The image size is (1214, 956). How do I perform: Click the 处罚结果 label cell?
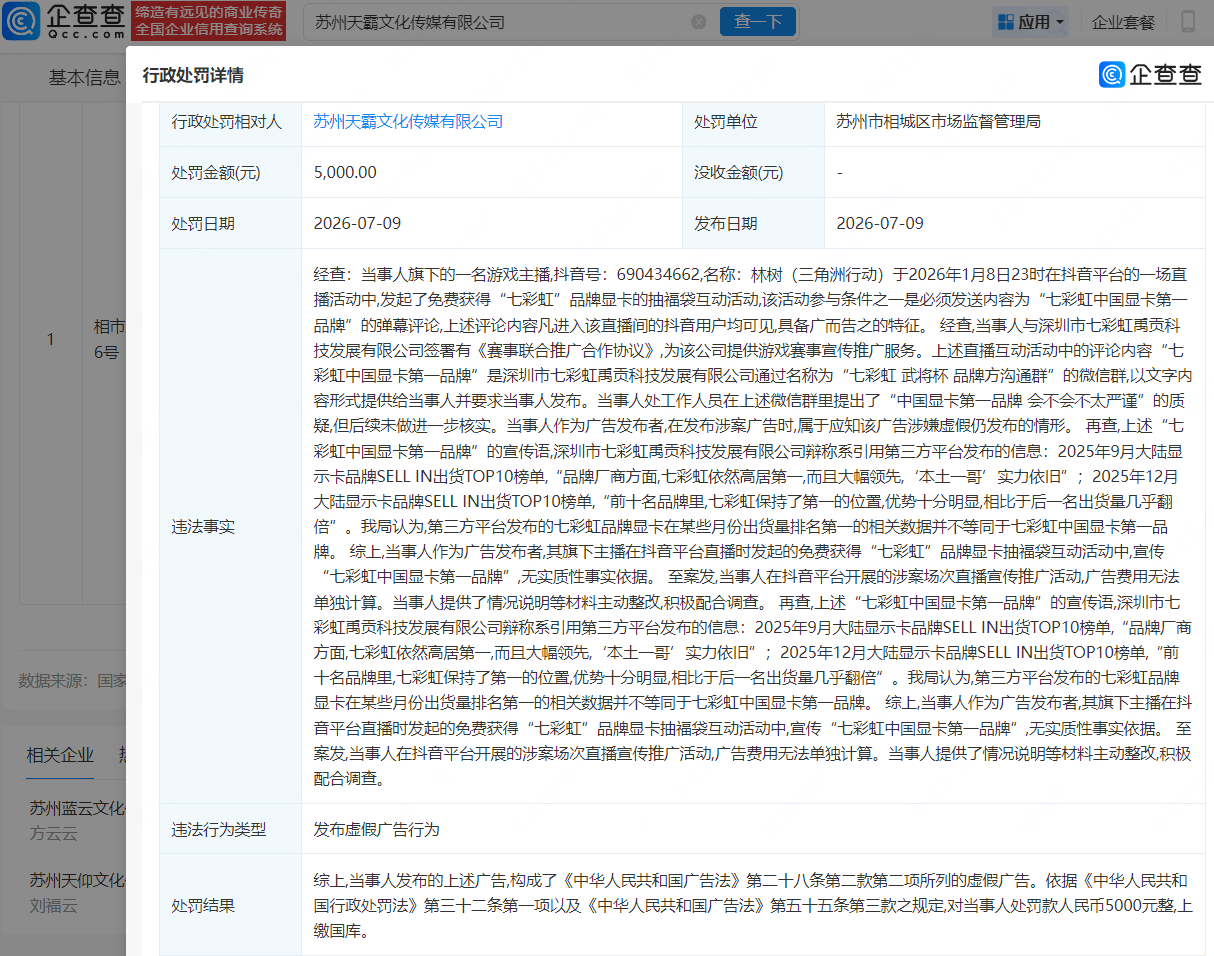pyautogui.click(x=231, y=906)
